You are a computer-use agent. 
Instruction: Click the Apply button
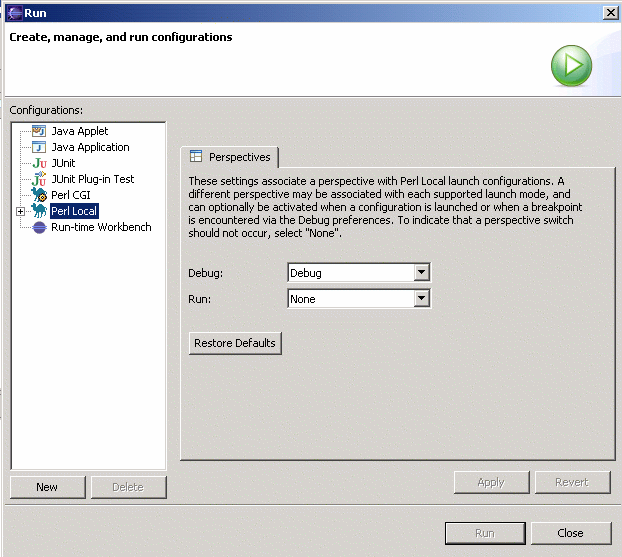coord(491,482)
